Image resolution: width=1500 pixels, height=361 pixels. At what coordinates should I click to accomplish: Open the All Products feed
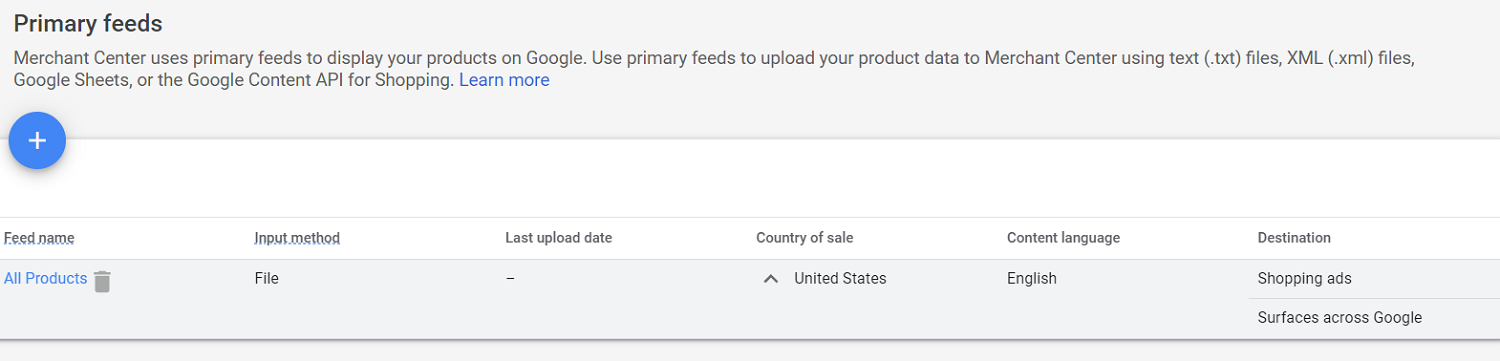point(45,279)
